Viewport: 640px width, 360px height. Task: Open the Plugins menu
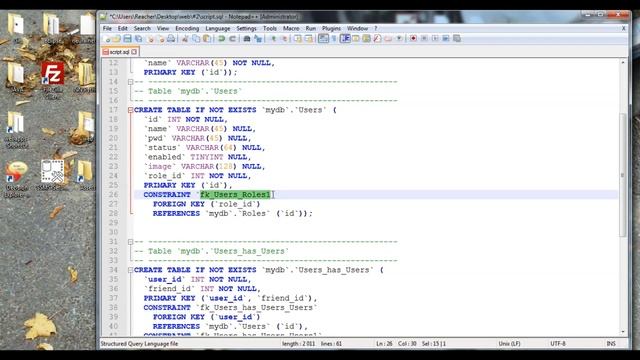331,28
